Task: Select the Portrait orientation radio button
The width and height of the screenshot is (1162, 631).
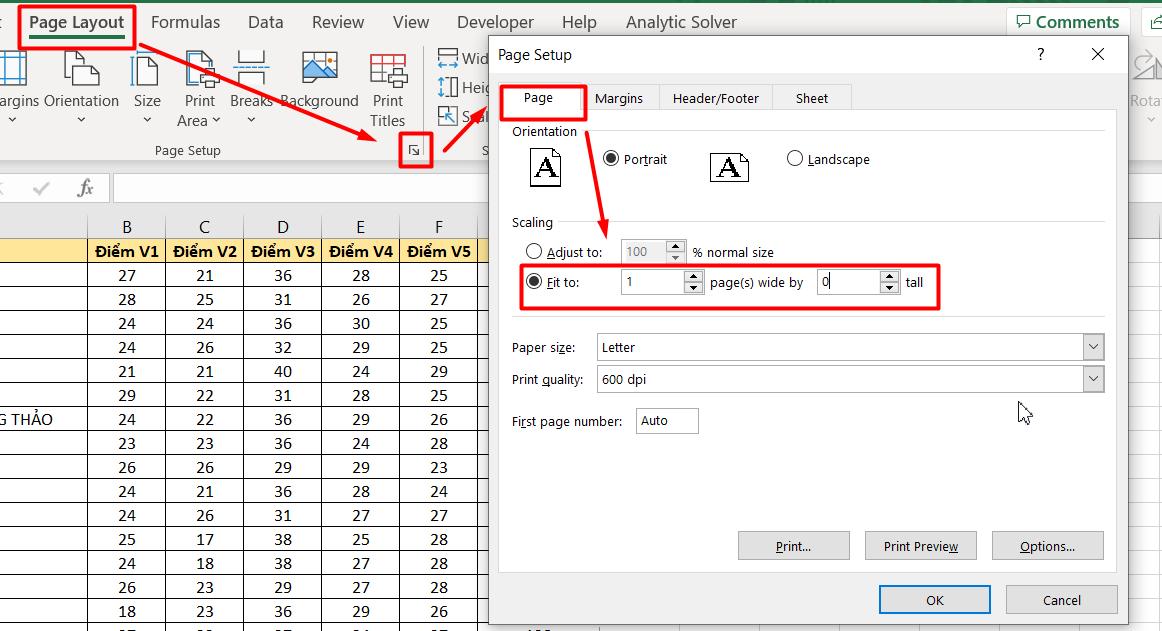Action: click(611, 159)
